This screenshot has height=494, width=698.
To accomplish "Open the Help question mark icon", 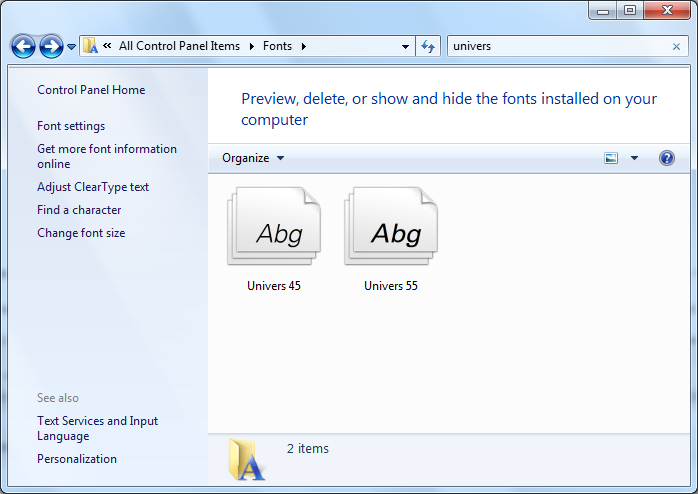I will coord(667,158).
